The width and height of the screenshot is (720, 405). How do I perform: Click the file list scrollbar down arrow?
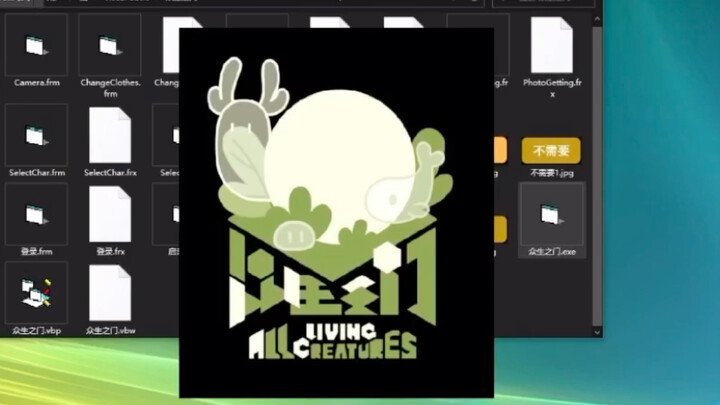[x=597, y=332]
